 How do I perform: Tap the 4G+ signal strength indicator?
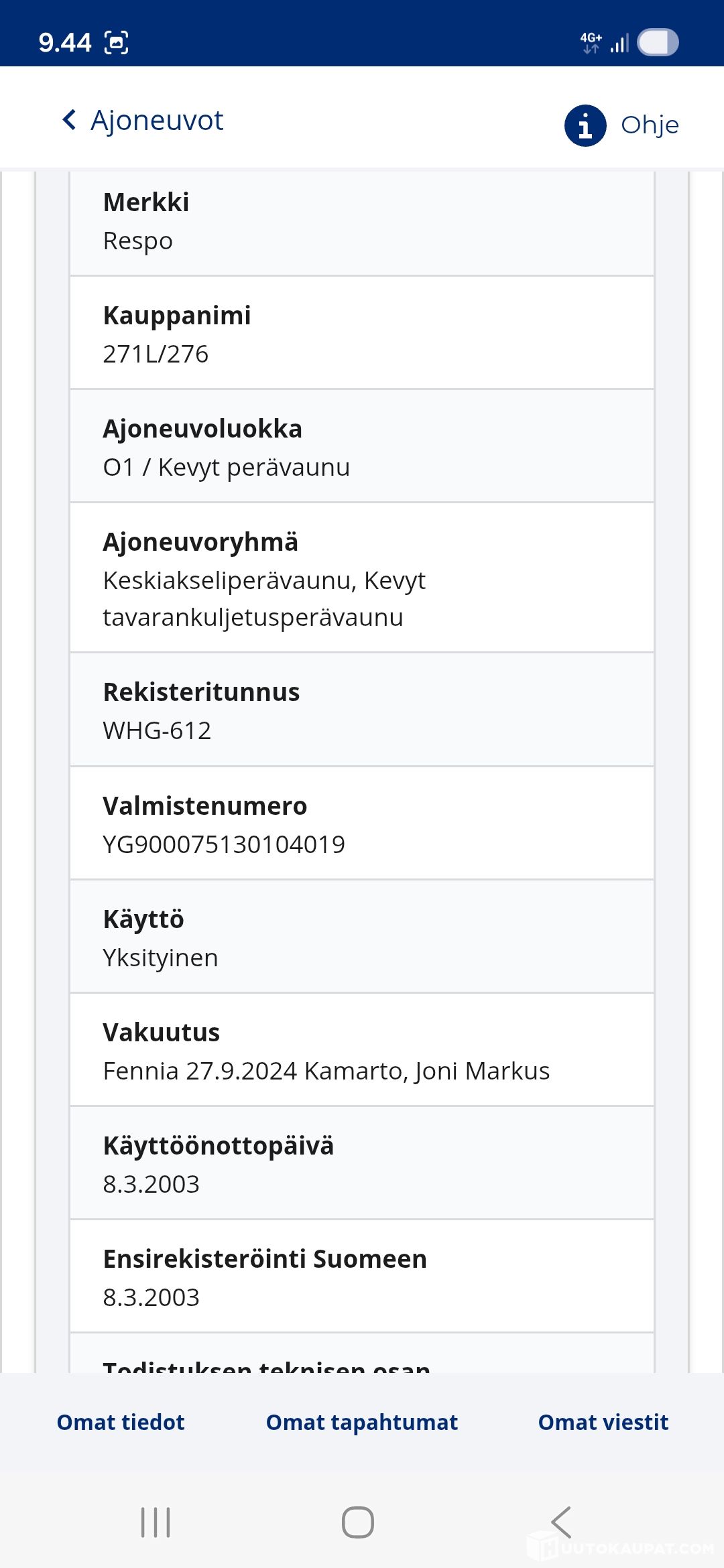[x=605, y=43]
